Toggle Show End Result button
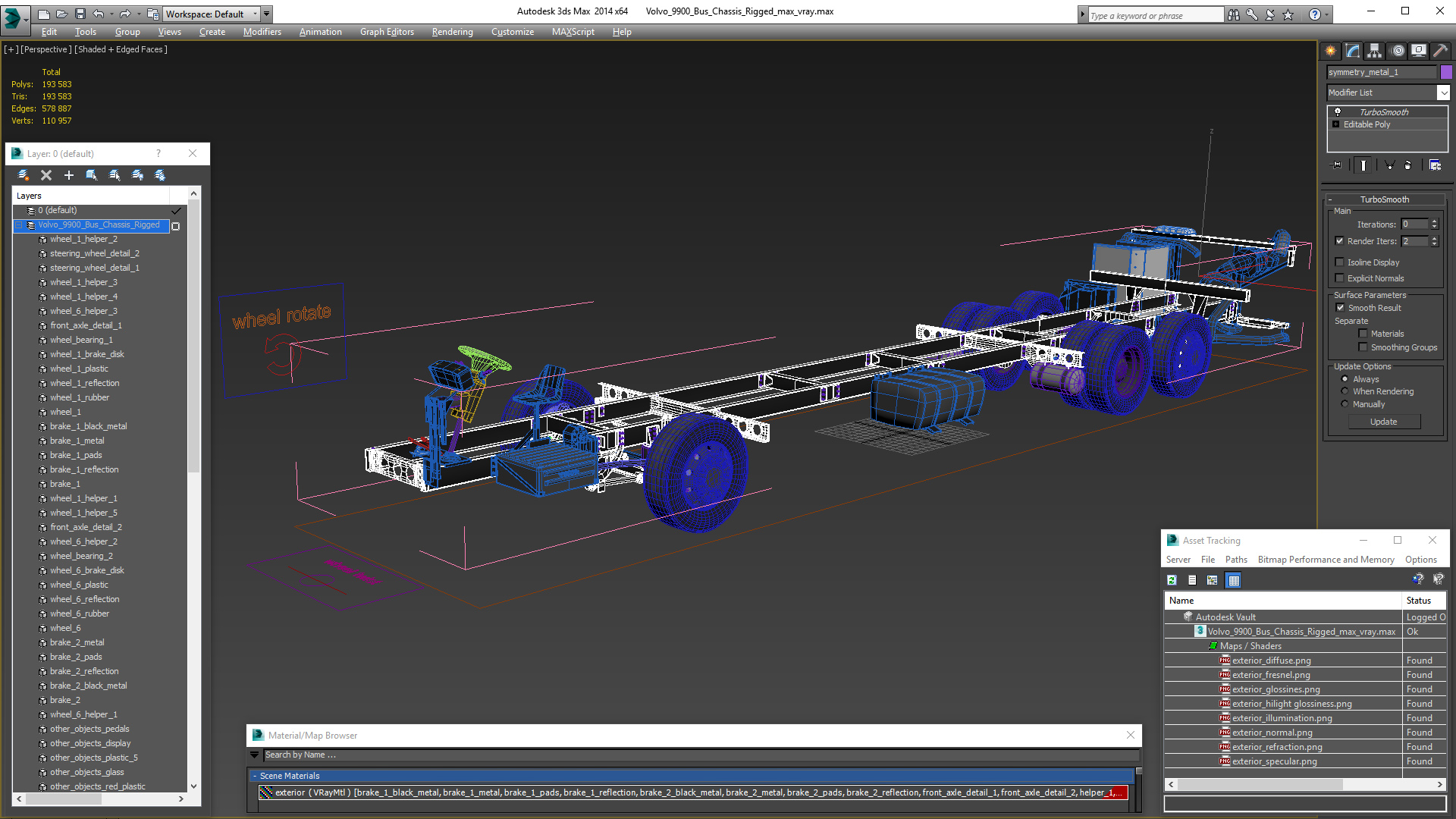 1363,165
